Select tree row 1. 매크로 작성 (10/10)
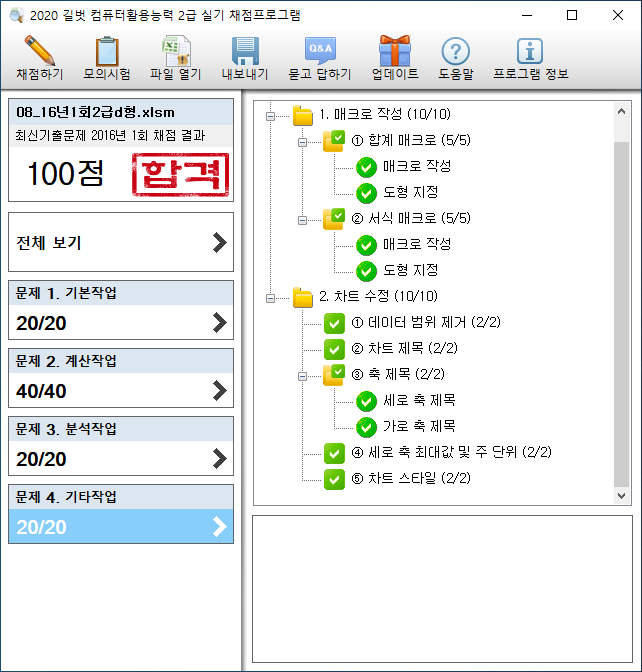 point(385,114)
